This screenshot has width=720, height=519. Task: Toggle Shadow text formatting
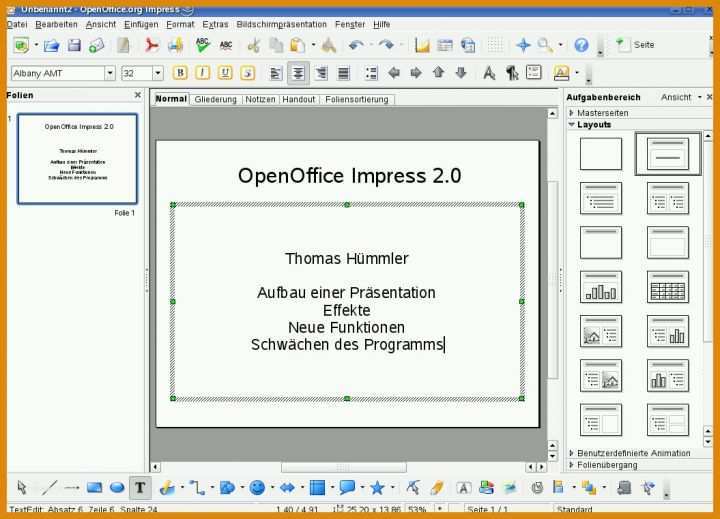[x=248, y=73]
